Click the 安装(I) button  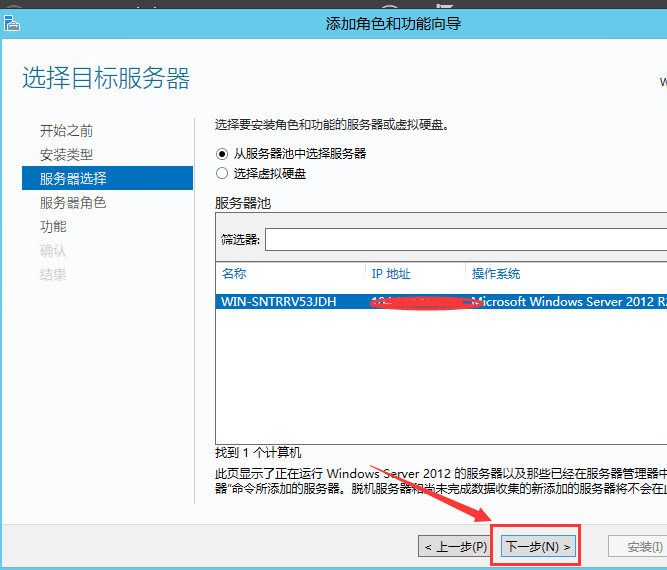(x=638, y=547)
